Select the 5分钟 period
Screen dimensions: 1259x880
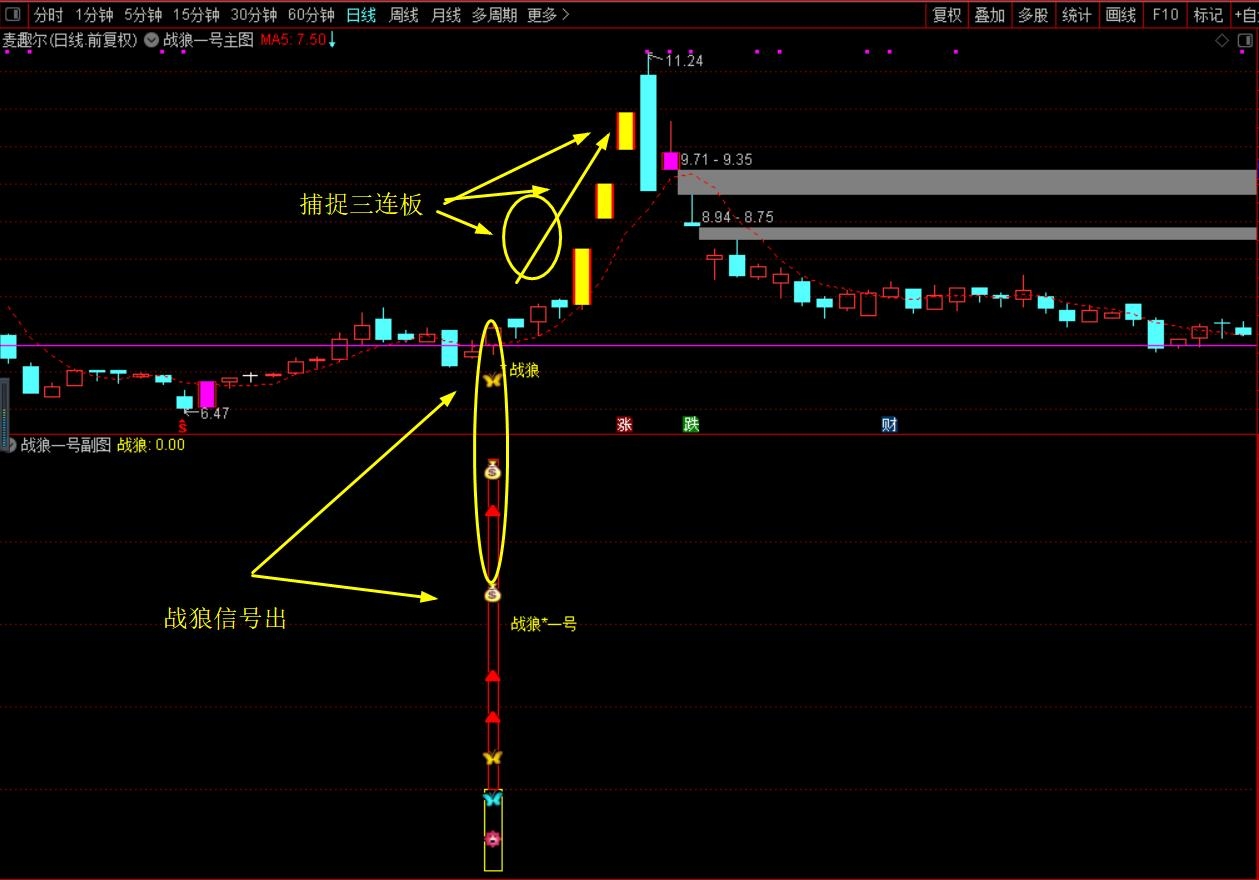click(x=143, y=15)
